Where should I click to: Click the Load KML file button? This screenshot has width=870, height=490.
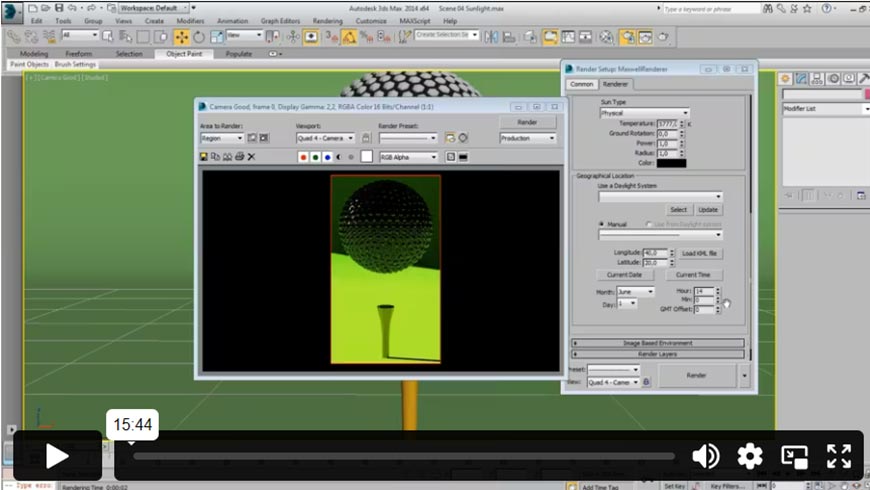700,253
